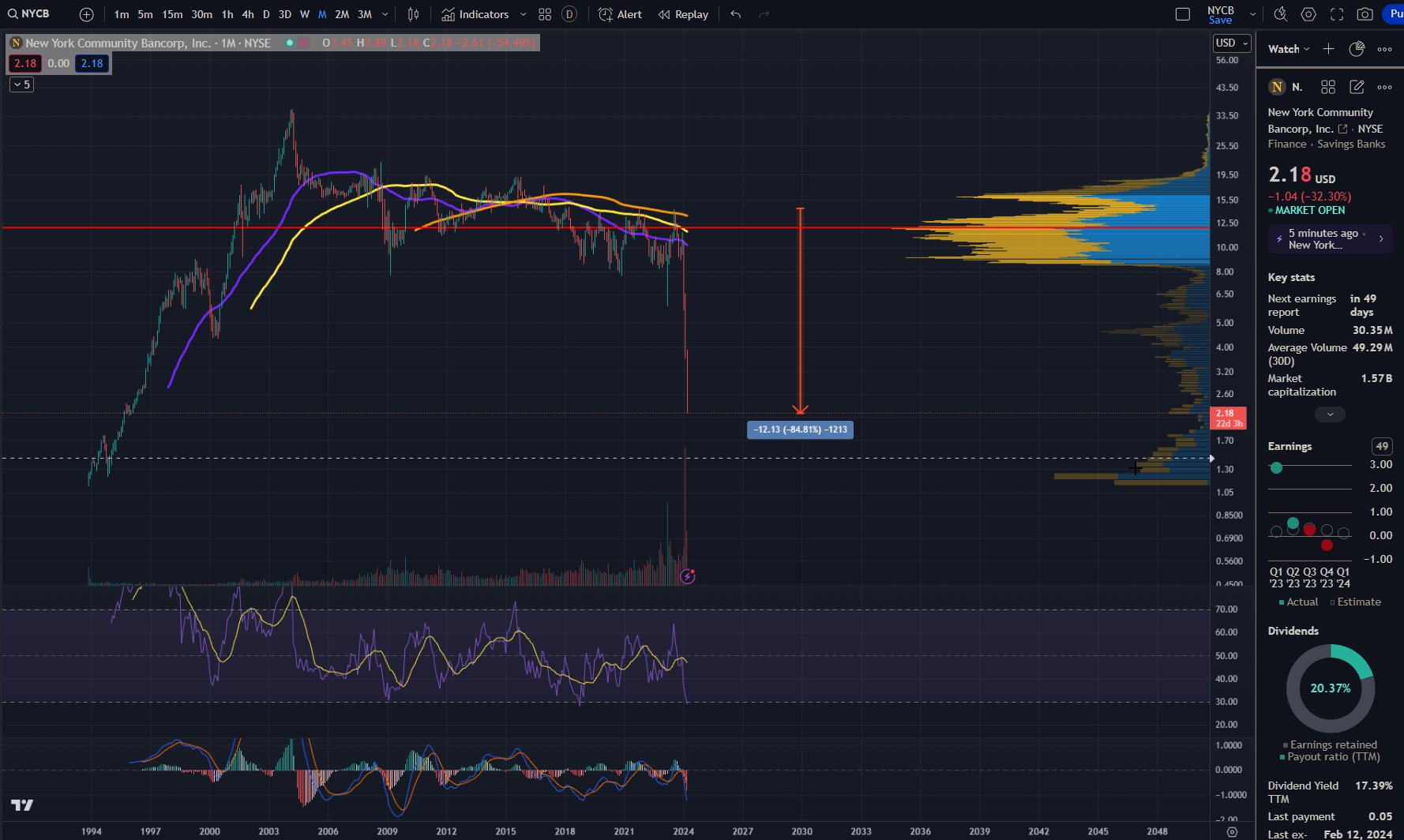Open chart settings hexagon icon
This screenshot has height=840, width=1404.
click(x=1308, y=14)
